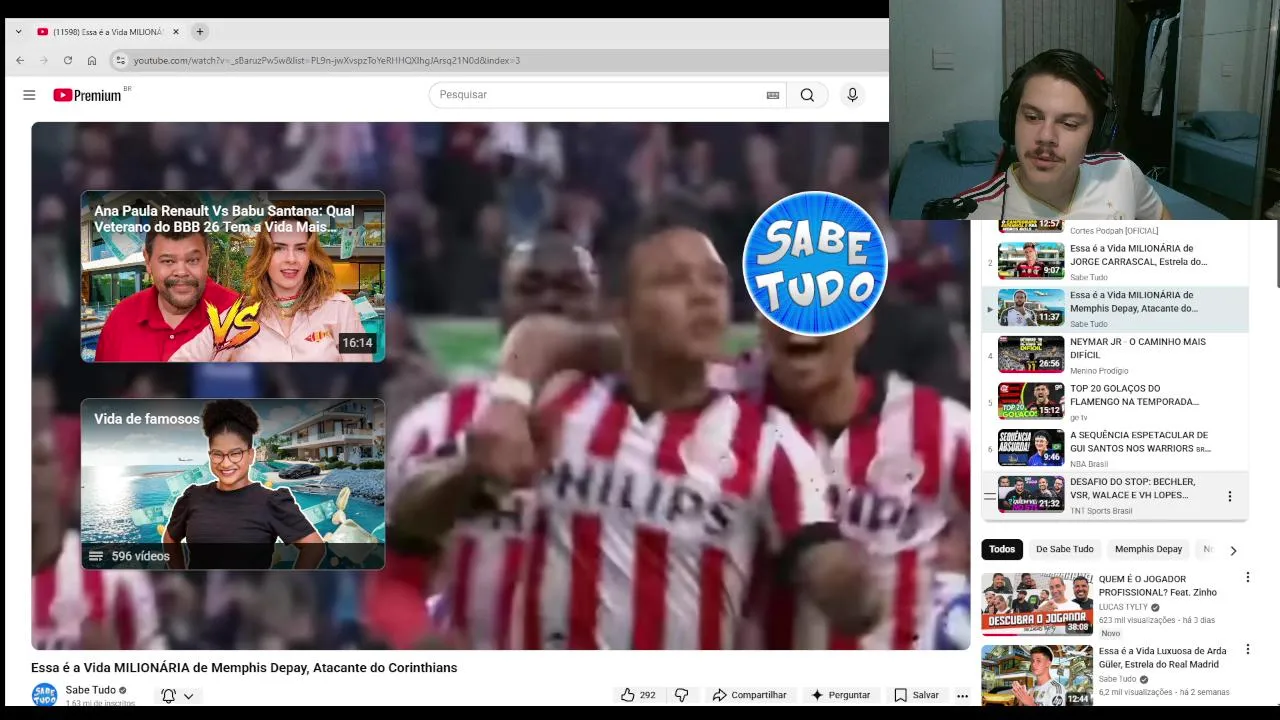Play TOP 20 GOLAÇOS DO FLAMENGO video

click(x=1115, y=402)
